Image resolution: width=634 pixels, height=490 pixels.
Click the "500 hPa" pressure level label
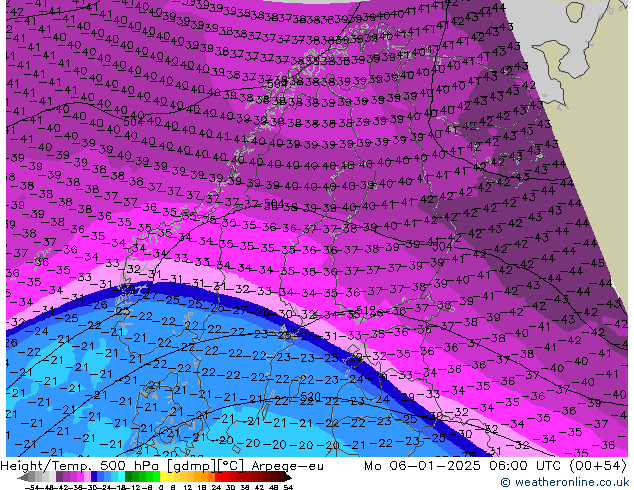pos(128,466)
